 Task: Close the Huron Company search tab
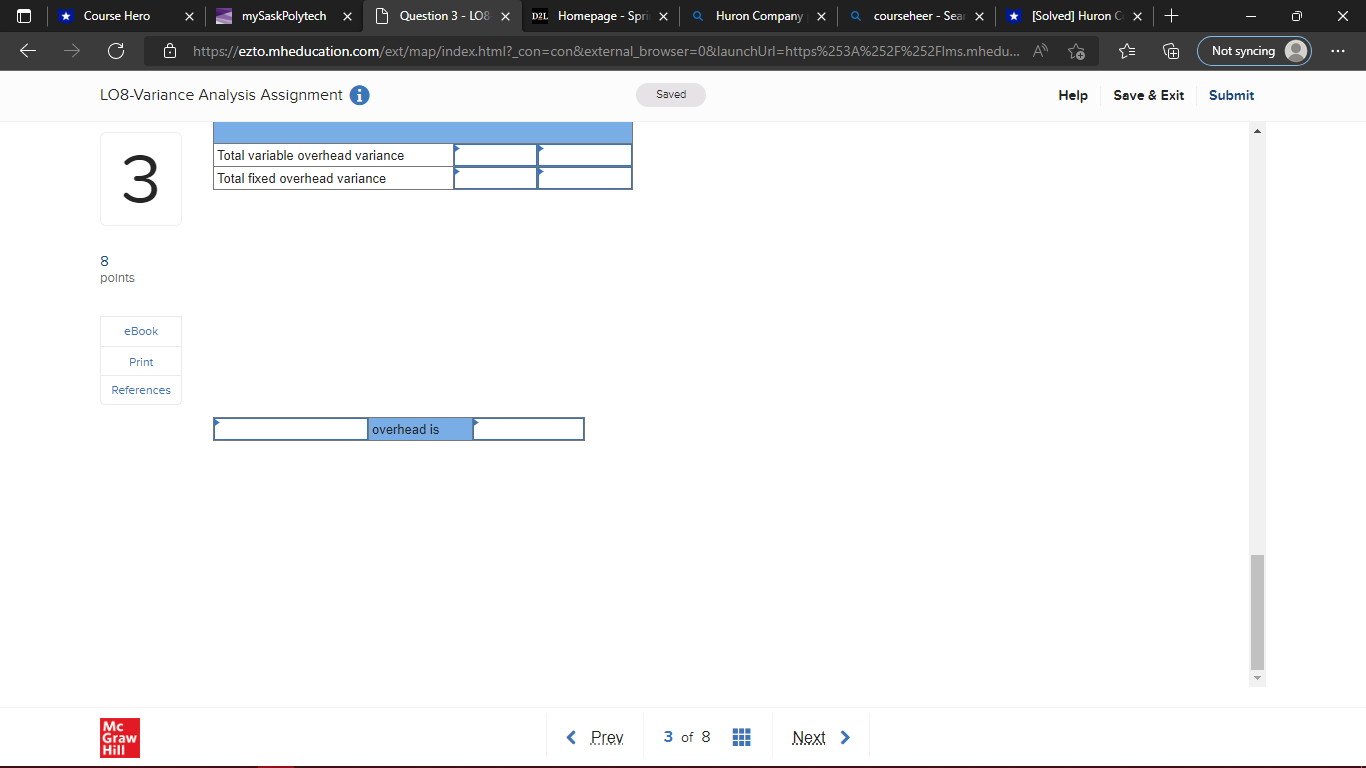[821, 17]
